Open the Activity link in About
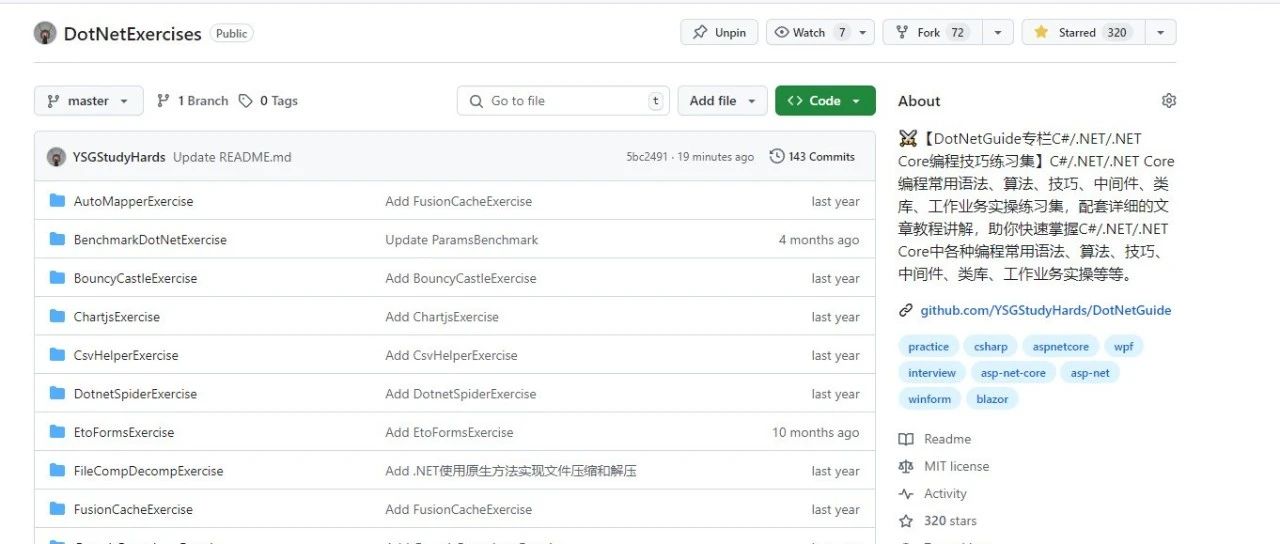 click(945, 494)
